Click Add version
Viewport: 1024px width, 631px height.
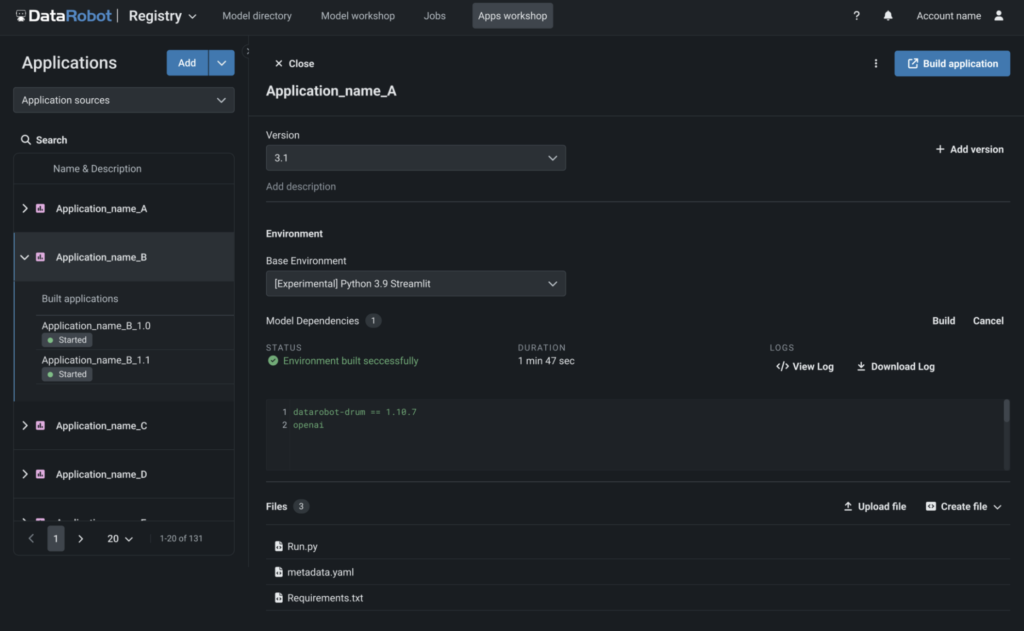pyautogui.click(x=968, y=148)
